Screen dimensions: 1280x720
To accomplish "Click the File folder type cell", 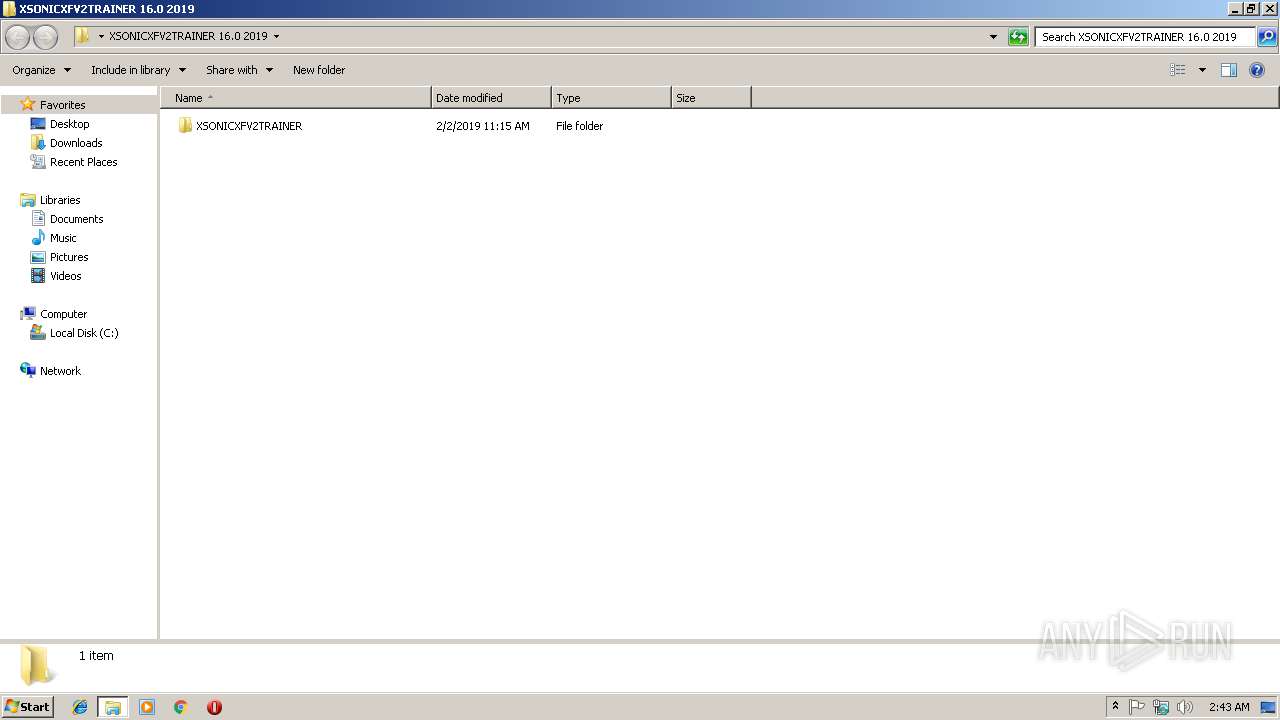I will point(580,126).
